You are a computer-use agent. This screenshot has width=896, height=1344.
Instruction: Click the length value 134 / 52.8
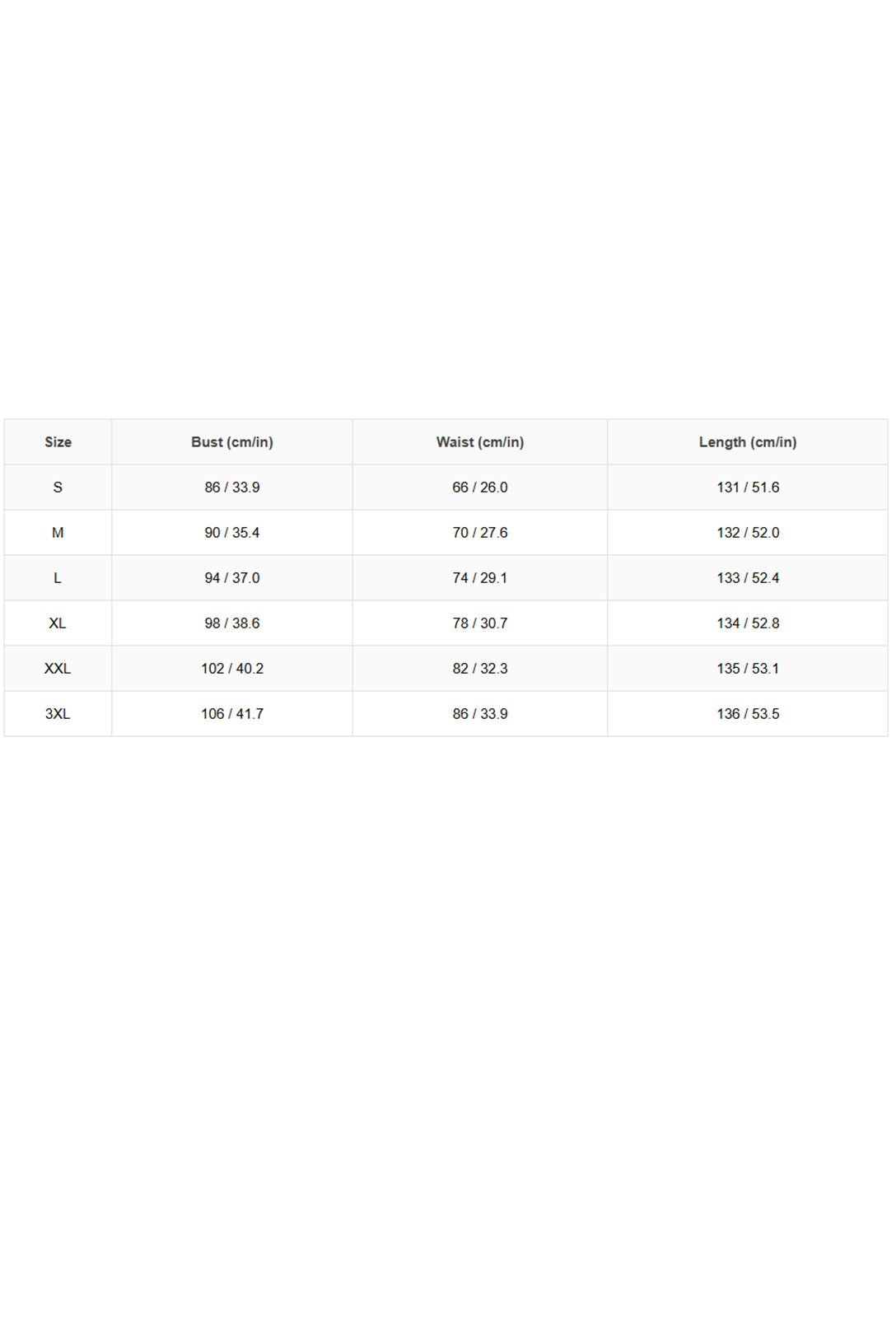click(748, 623)
